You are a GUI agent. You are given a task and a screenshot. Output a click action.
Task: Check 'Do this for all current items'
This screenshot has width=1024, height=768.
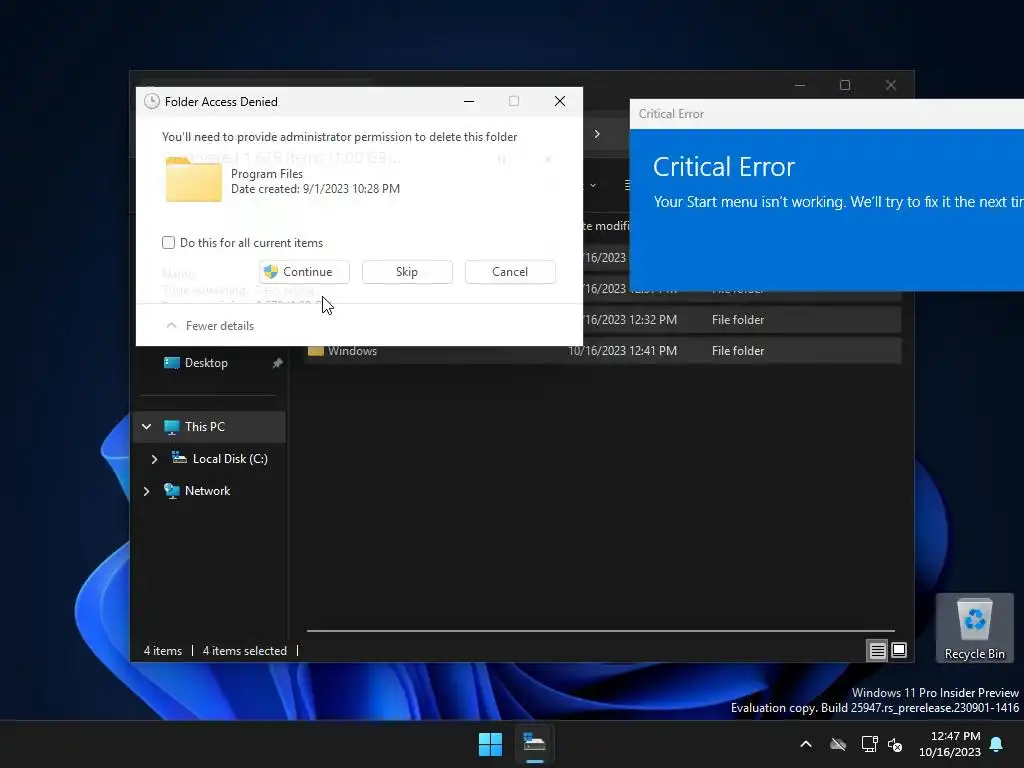click(168, 242)
